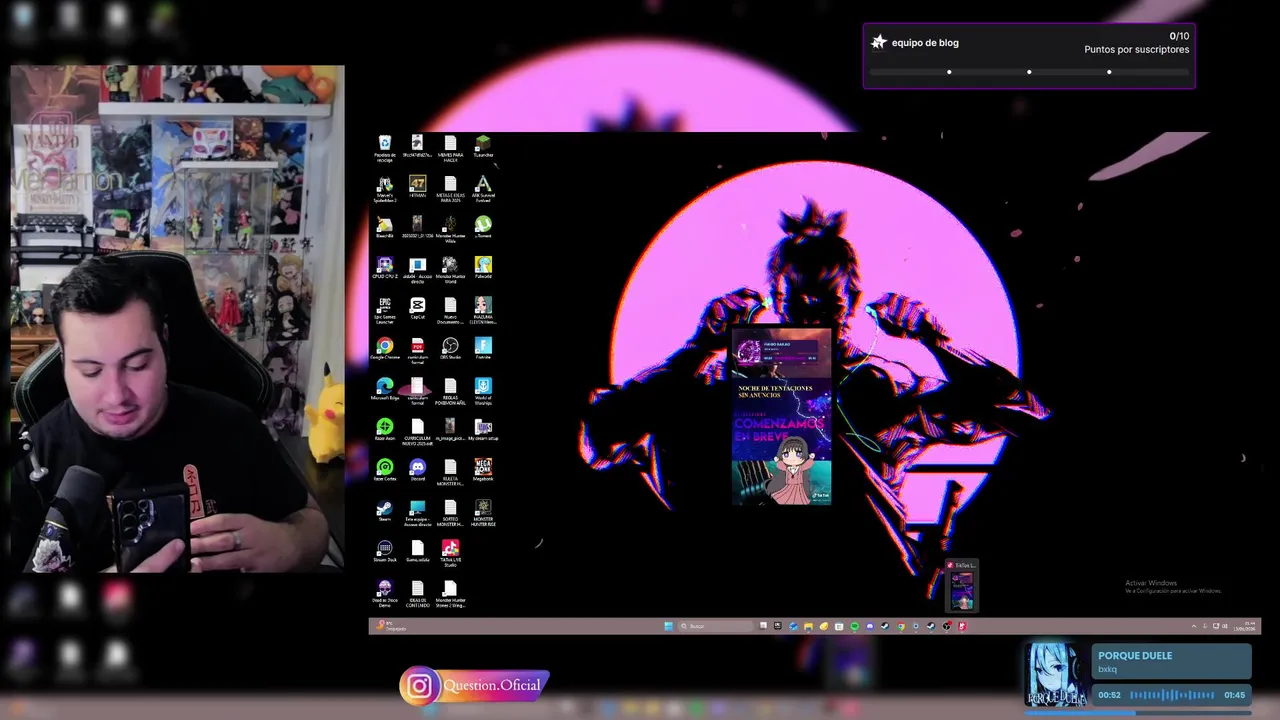Click the Porque Duele album cover art

[1054, 675]
